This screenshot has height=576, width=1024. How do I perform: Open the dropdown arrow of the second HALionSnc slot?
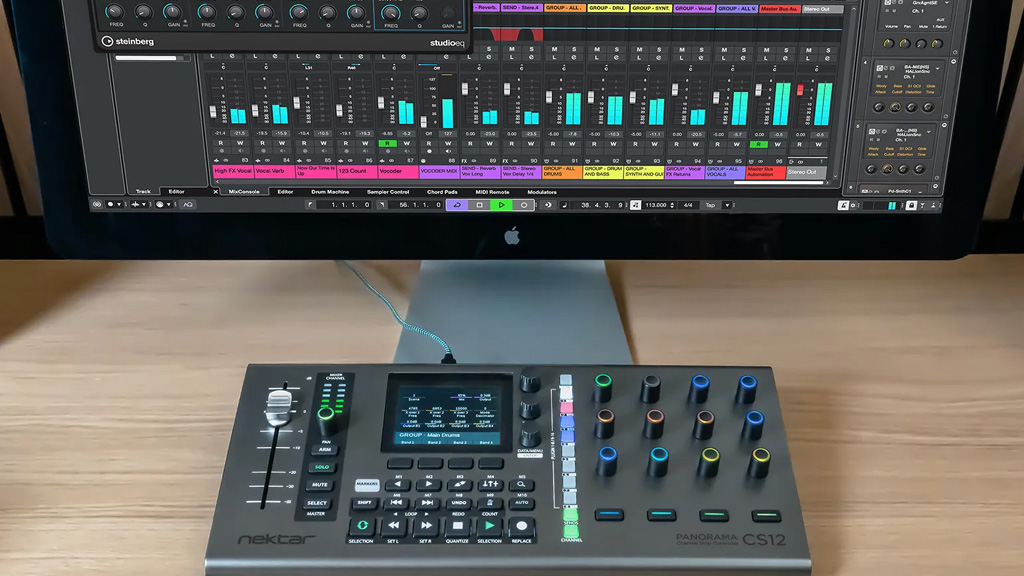938,68
